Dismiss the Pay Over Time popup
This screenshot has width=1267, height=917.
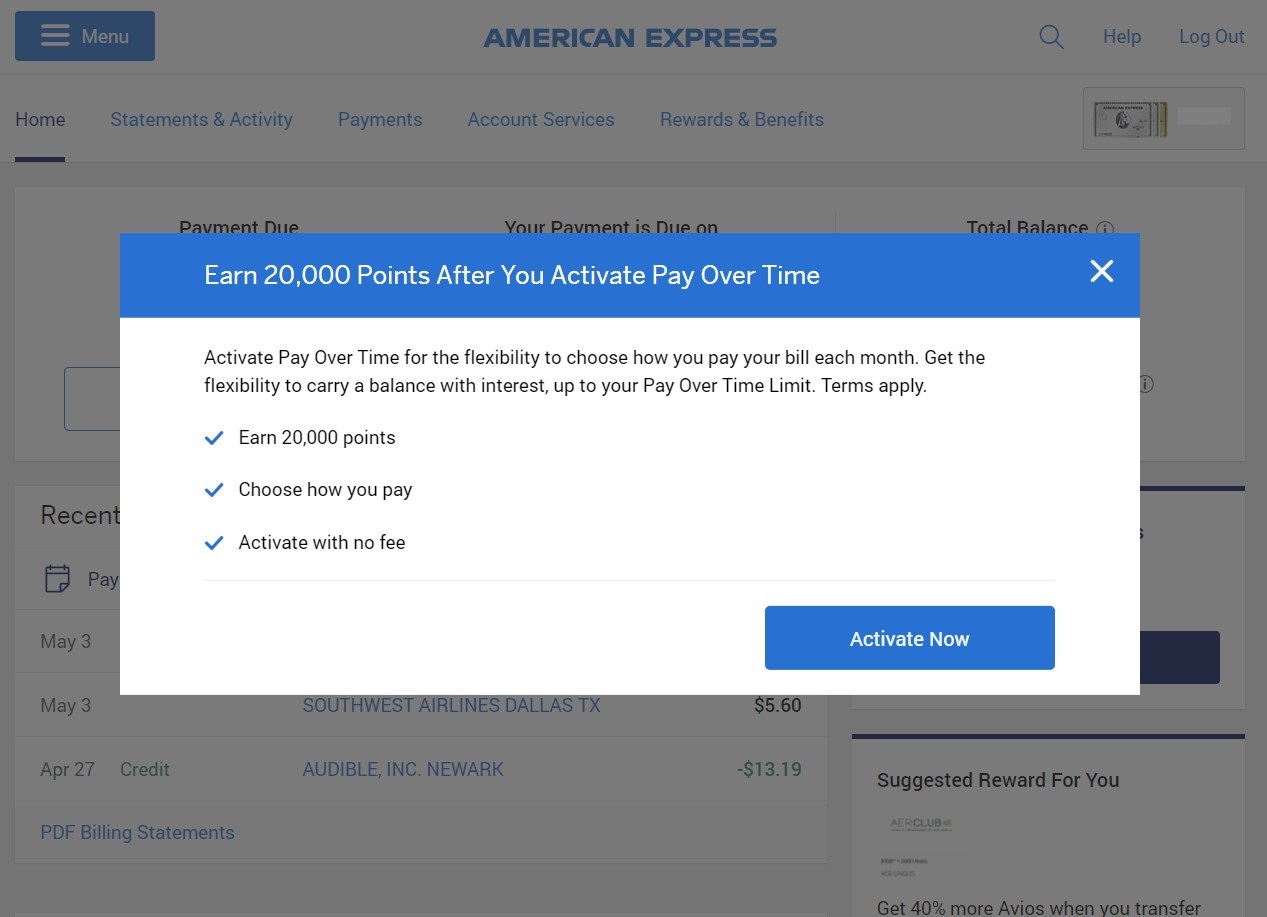(1101, 271)
